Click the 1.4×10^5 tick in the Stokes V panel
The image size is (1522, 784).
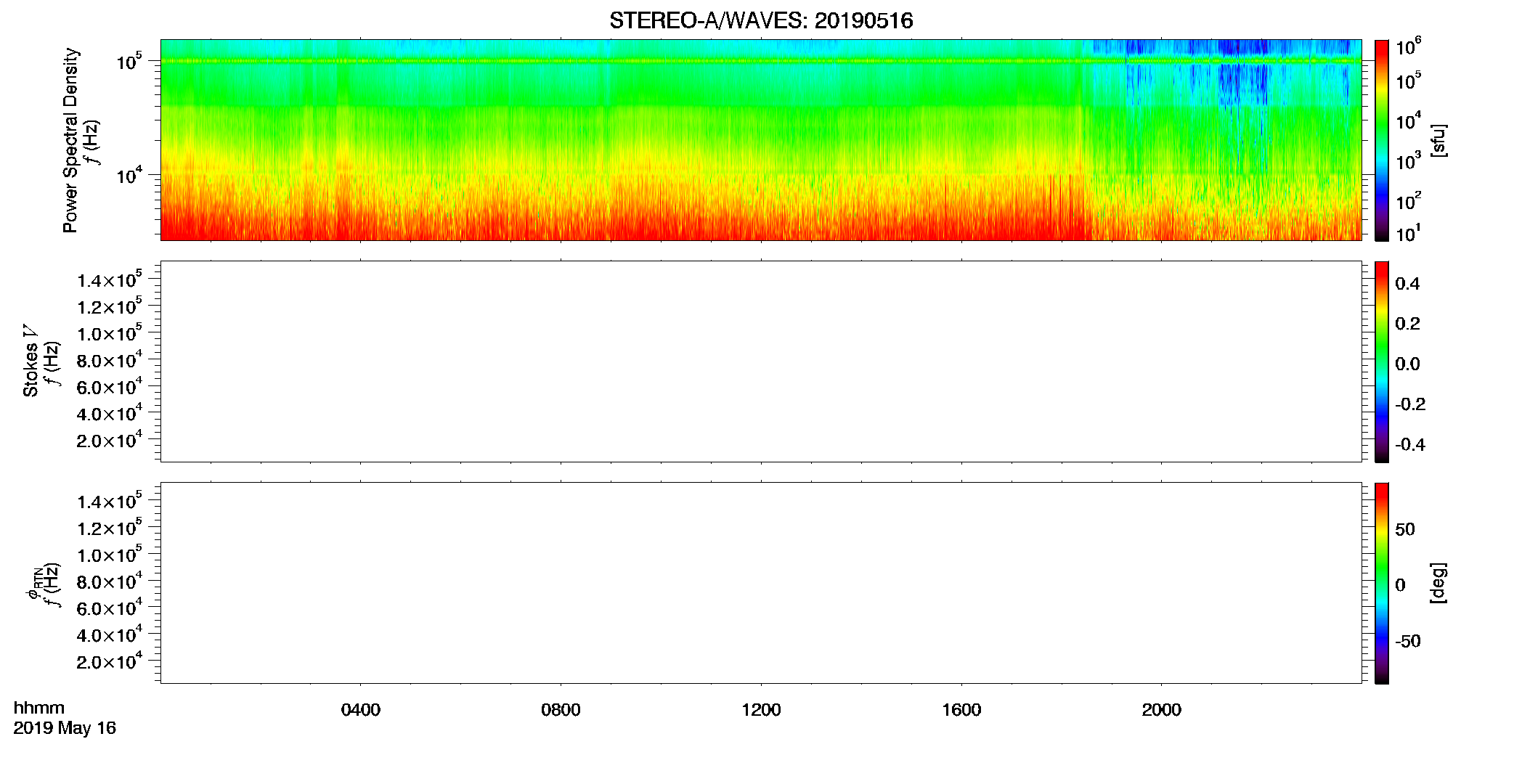(110, 279)
